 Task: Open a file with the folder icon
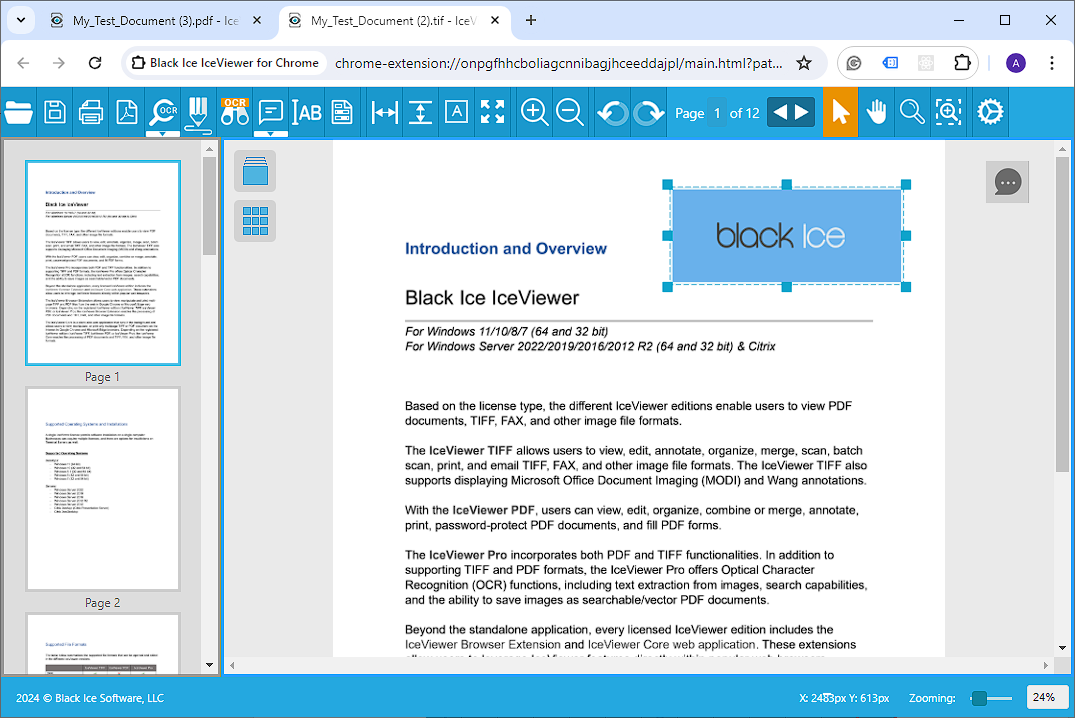pyautogui.click(x=19, y=112)
